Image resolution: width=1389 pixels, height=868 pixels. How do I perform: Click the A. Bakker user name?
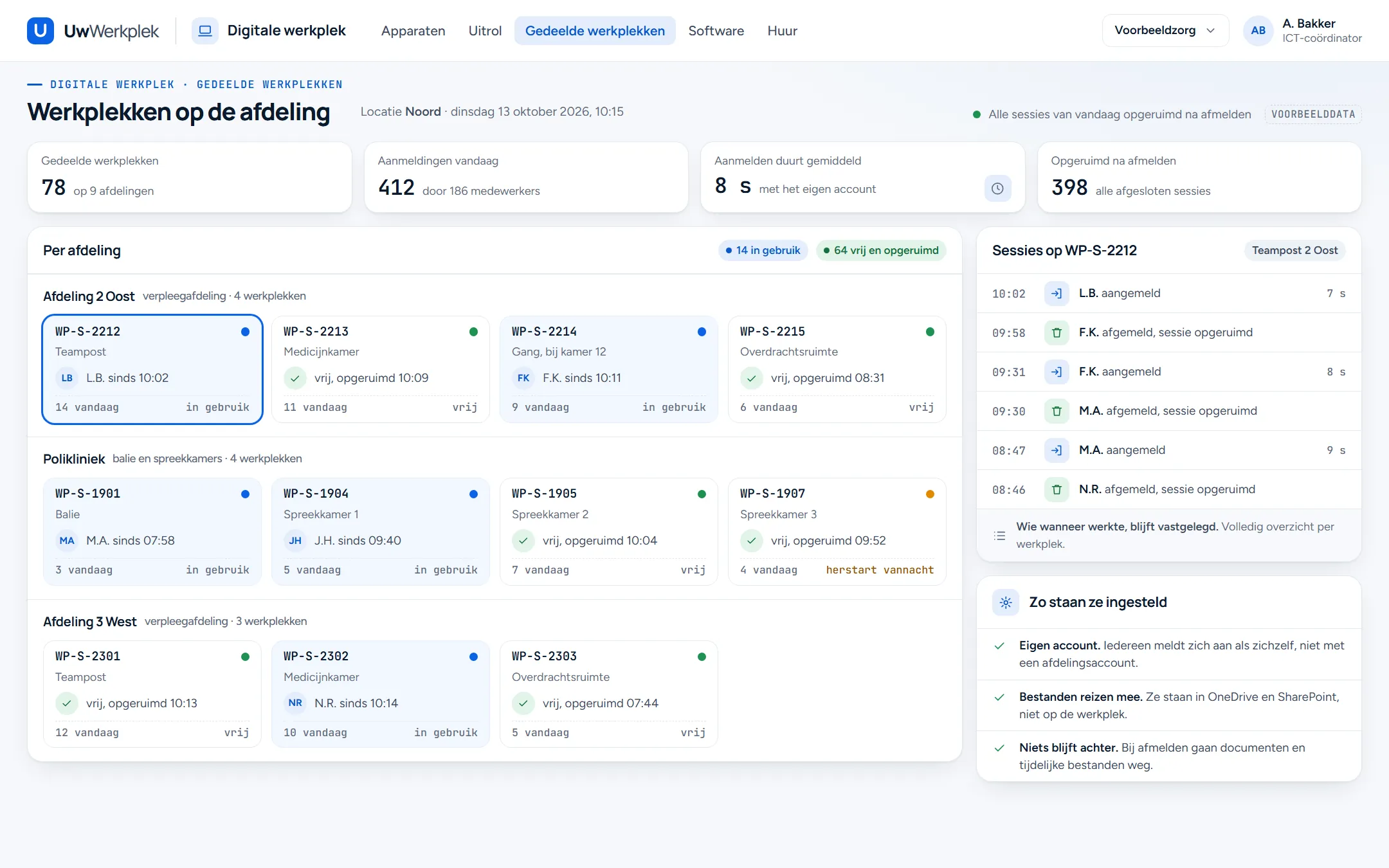pos(1309,23)
